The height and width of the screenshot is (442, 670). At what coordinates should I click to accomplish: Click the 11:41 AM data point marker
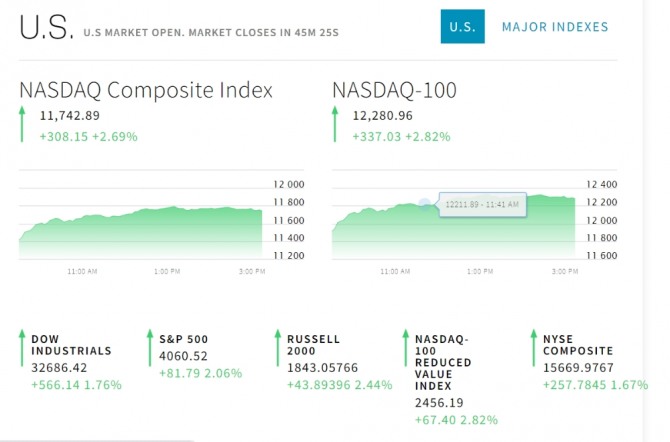424,203
